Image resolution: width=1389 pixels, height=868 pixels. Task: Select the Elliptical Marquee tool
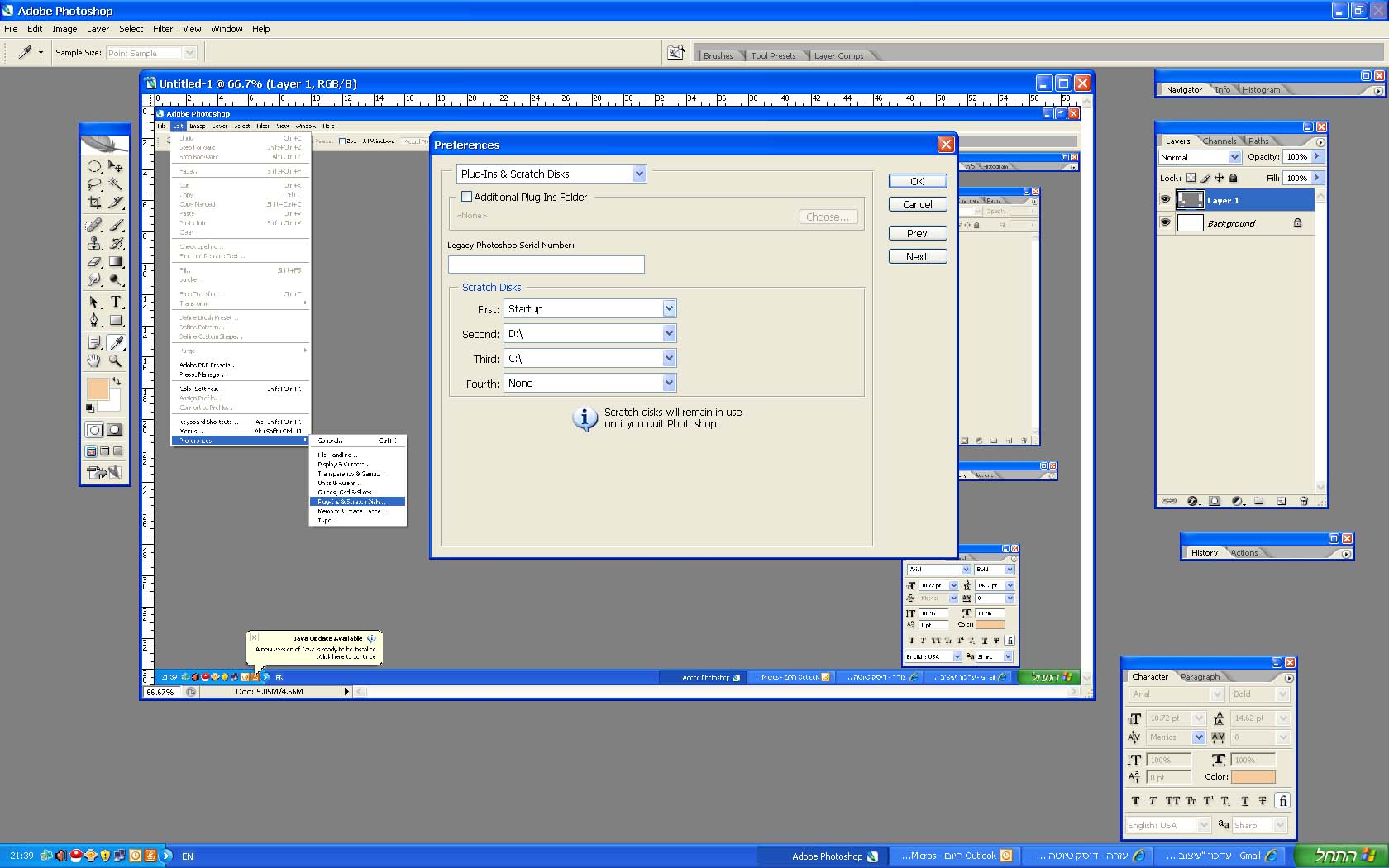point(94,166)
